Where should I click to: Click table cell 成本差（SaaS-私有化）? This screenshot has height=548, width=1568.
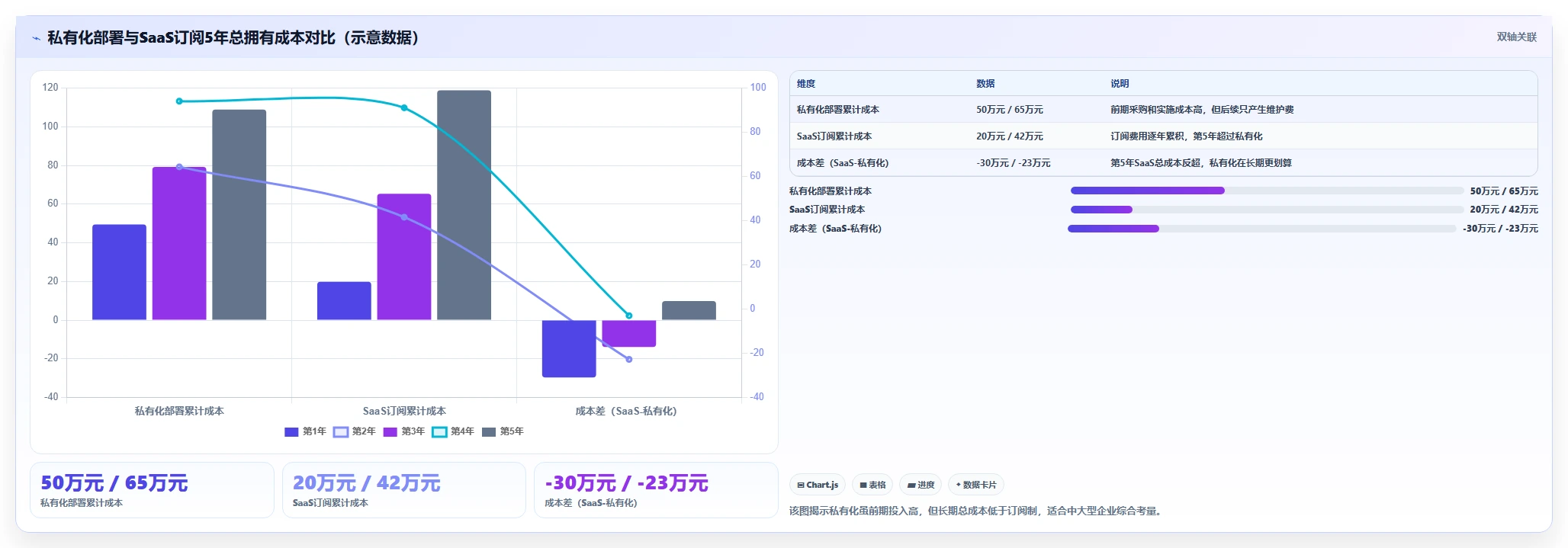point(843,163)
